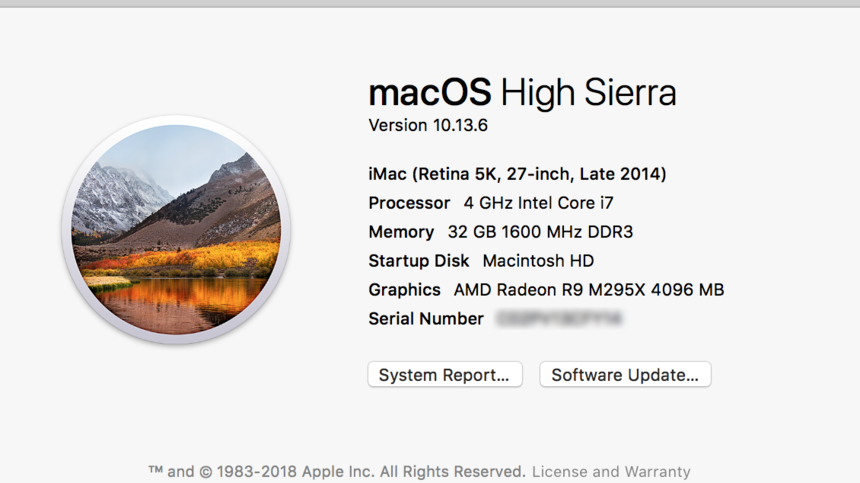Click the "Processor" label
The width and height of the screenshot is (860, 483).
click(x=409, y=203)
